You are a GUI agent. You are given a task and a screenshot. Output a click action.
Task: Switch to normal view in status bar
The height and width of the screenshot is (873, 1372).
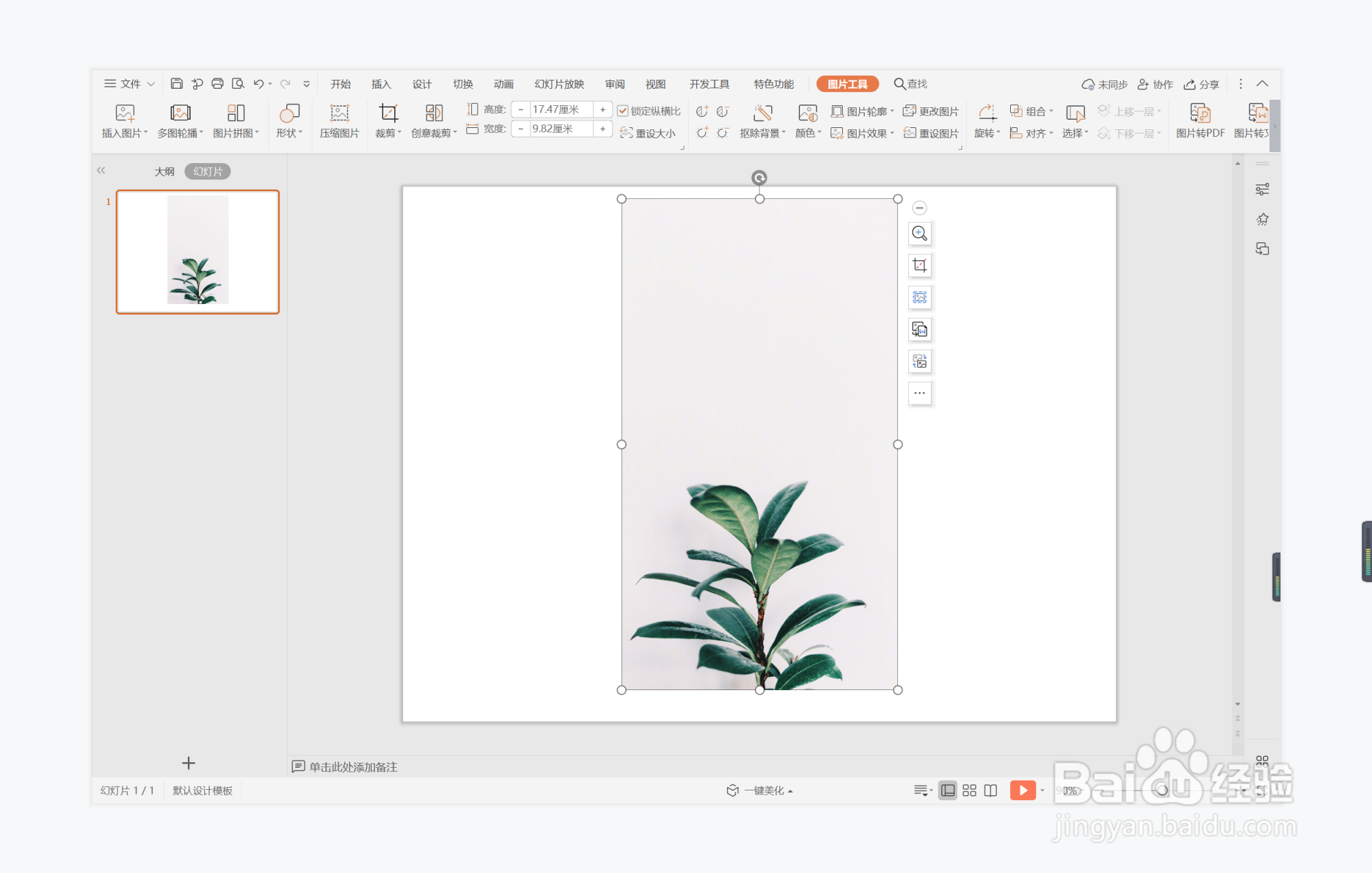coord(947,790)
